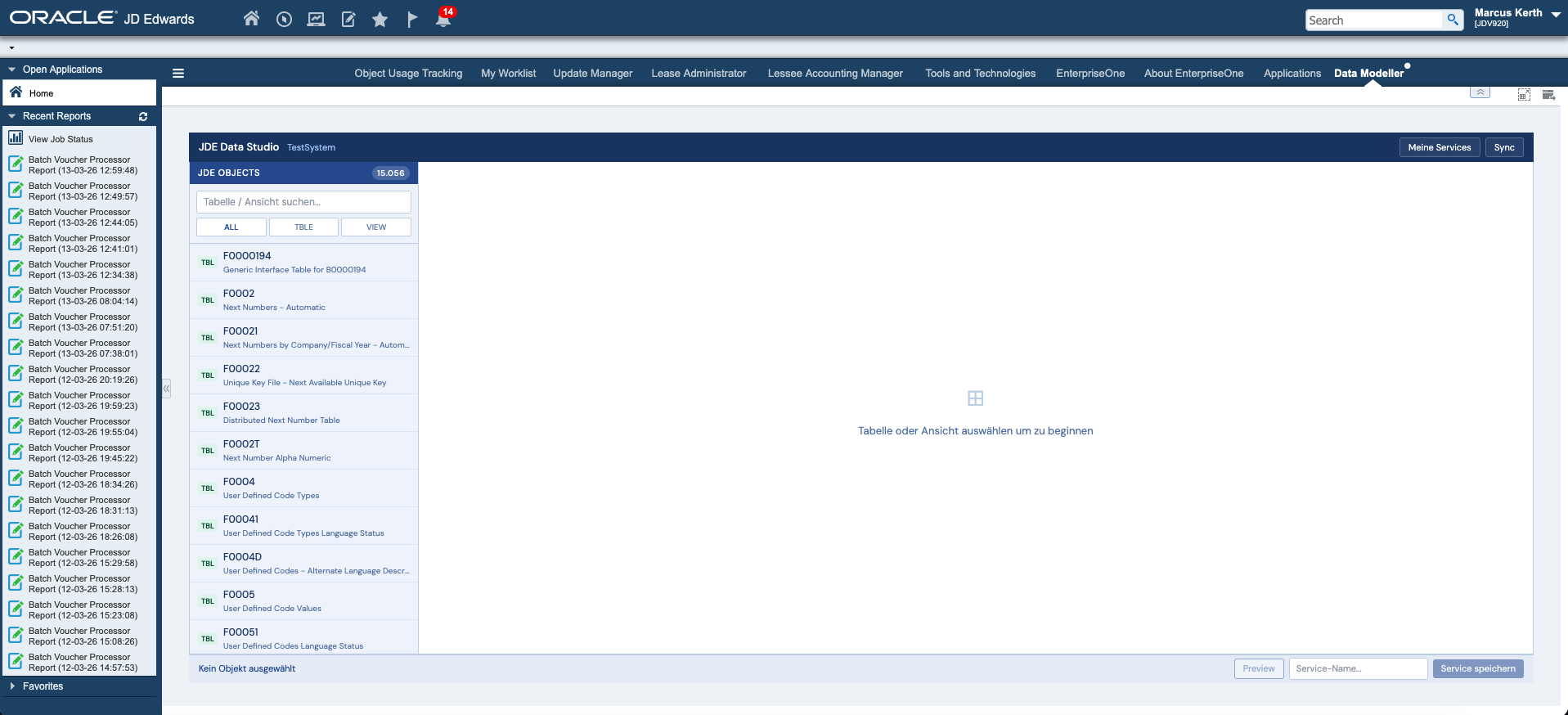
Task: Open the Update Manager tab
Action: click(x=593, y=73)
